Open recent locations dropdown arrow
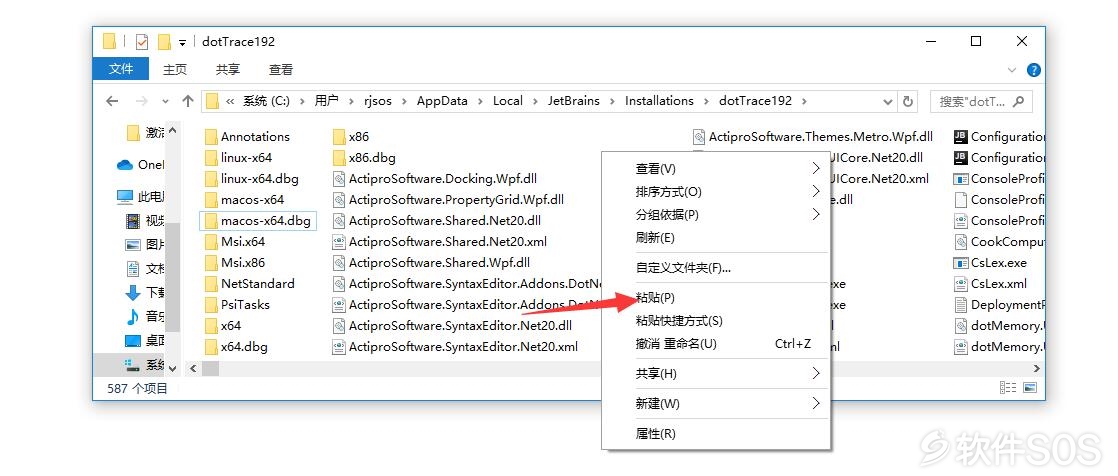This screenshot has width=1118, height=476. [165, 102]
